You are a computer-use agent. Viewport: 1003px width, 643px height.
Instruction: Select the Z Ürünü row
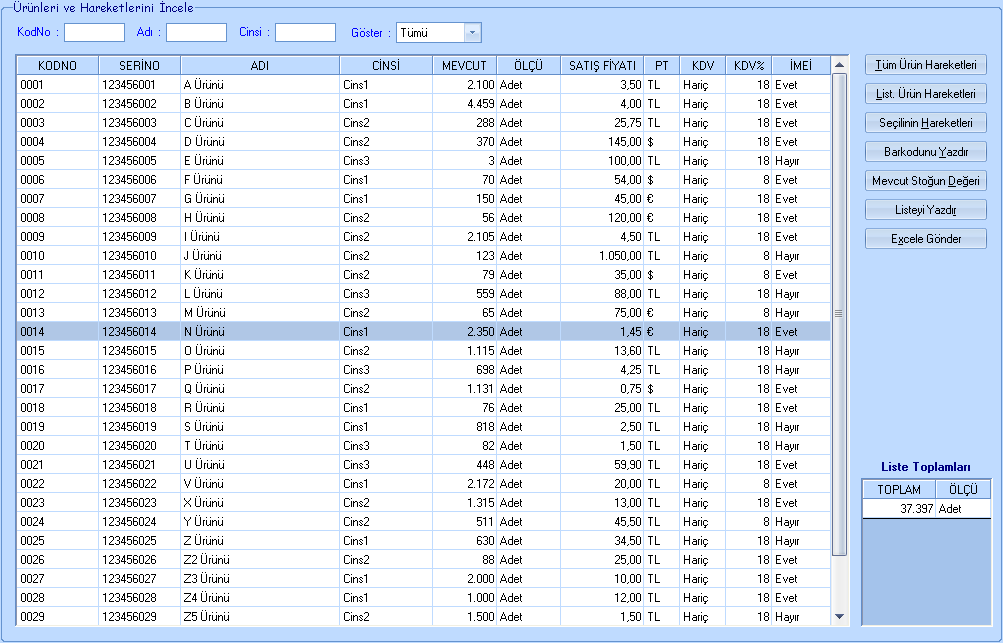423,541
